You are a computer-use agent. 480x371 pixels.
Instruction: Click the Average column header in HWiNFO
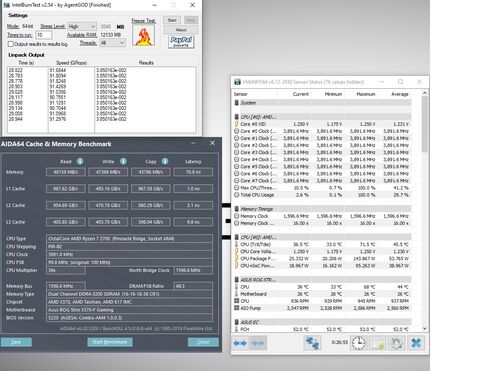399,94
